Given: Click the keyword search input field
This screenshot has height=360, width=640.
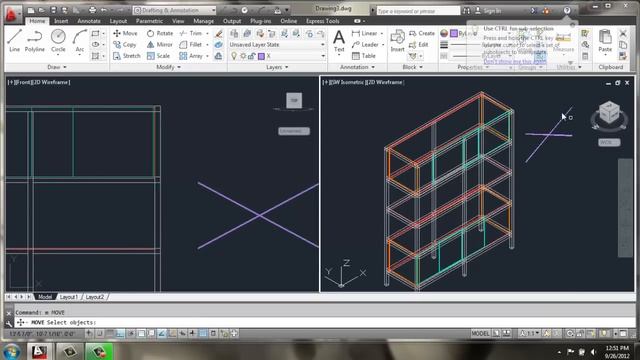Looking at the screenshot, I should (x=417, y=11).
